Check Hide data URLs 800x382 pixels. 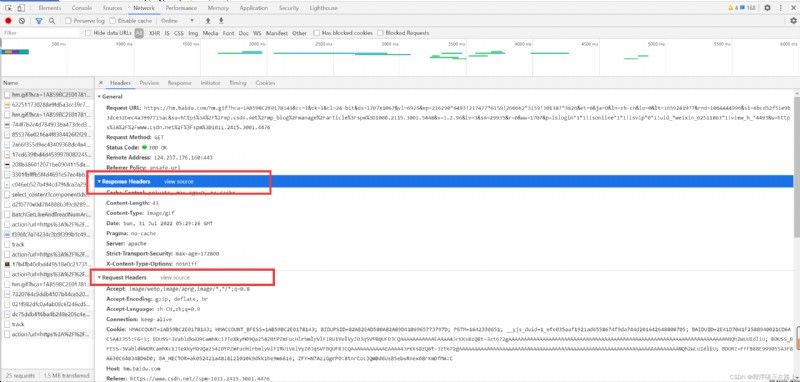89,33
